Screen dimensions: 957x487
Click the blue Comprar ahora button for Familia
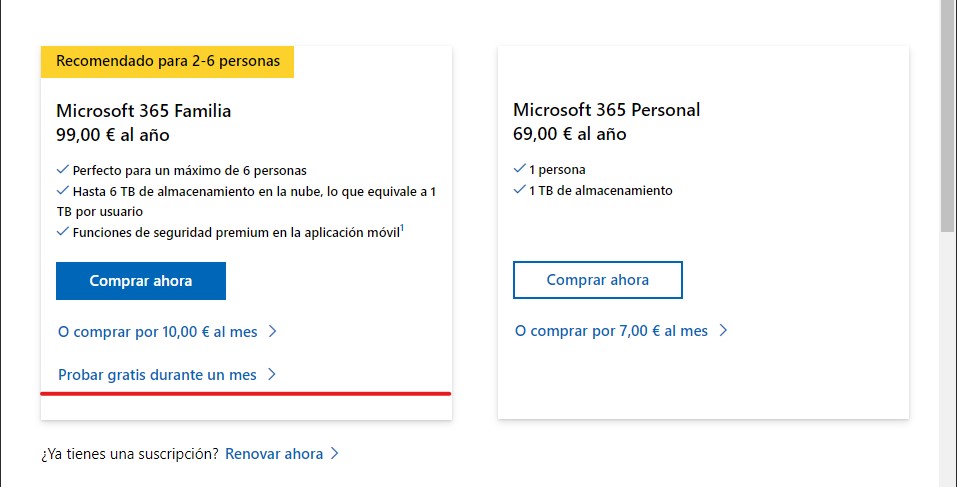pos(141,281)
